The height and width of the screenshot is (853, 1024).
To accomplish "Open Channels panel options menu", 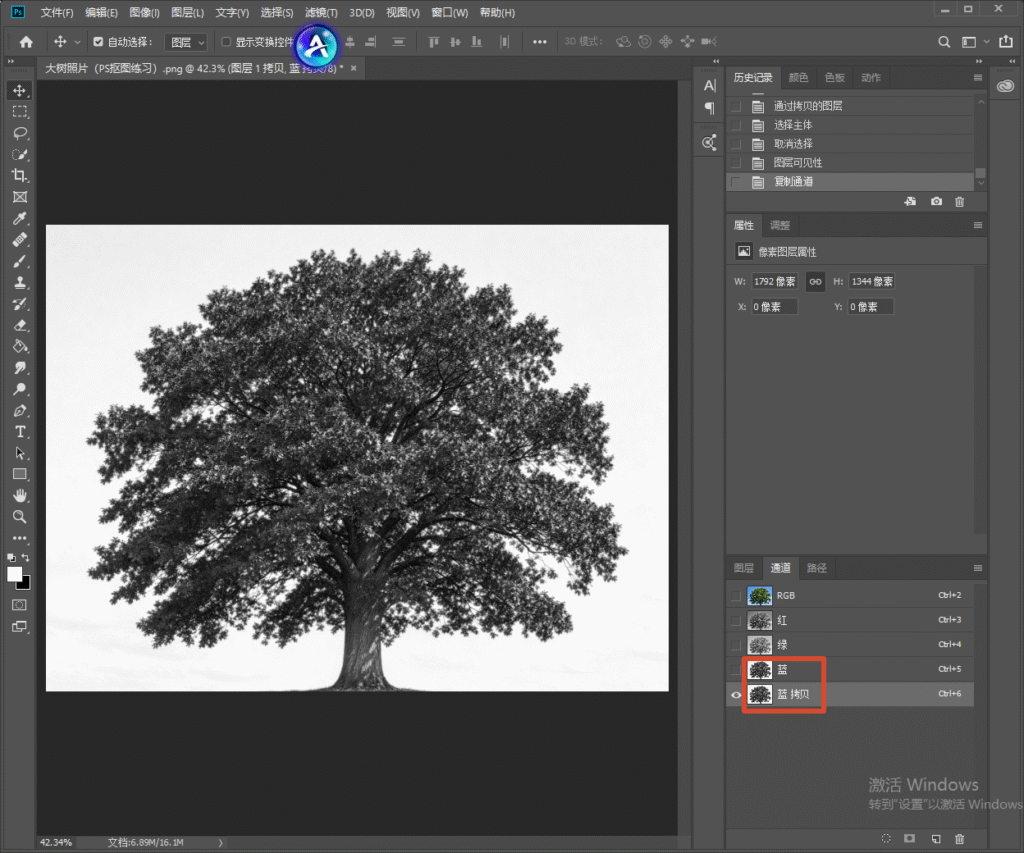I will (978, 568).
